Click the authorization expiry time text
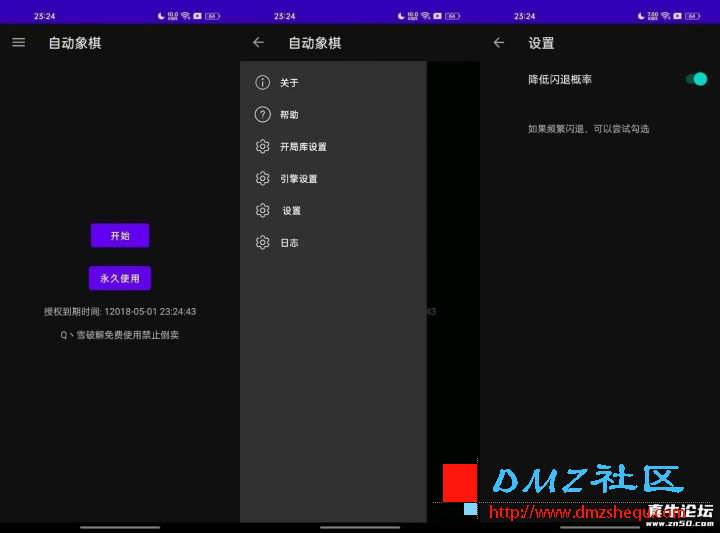The height and width of the screenshot is (533, 720). tap(120, 312)
